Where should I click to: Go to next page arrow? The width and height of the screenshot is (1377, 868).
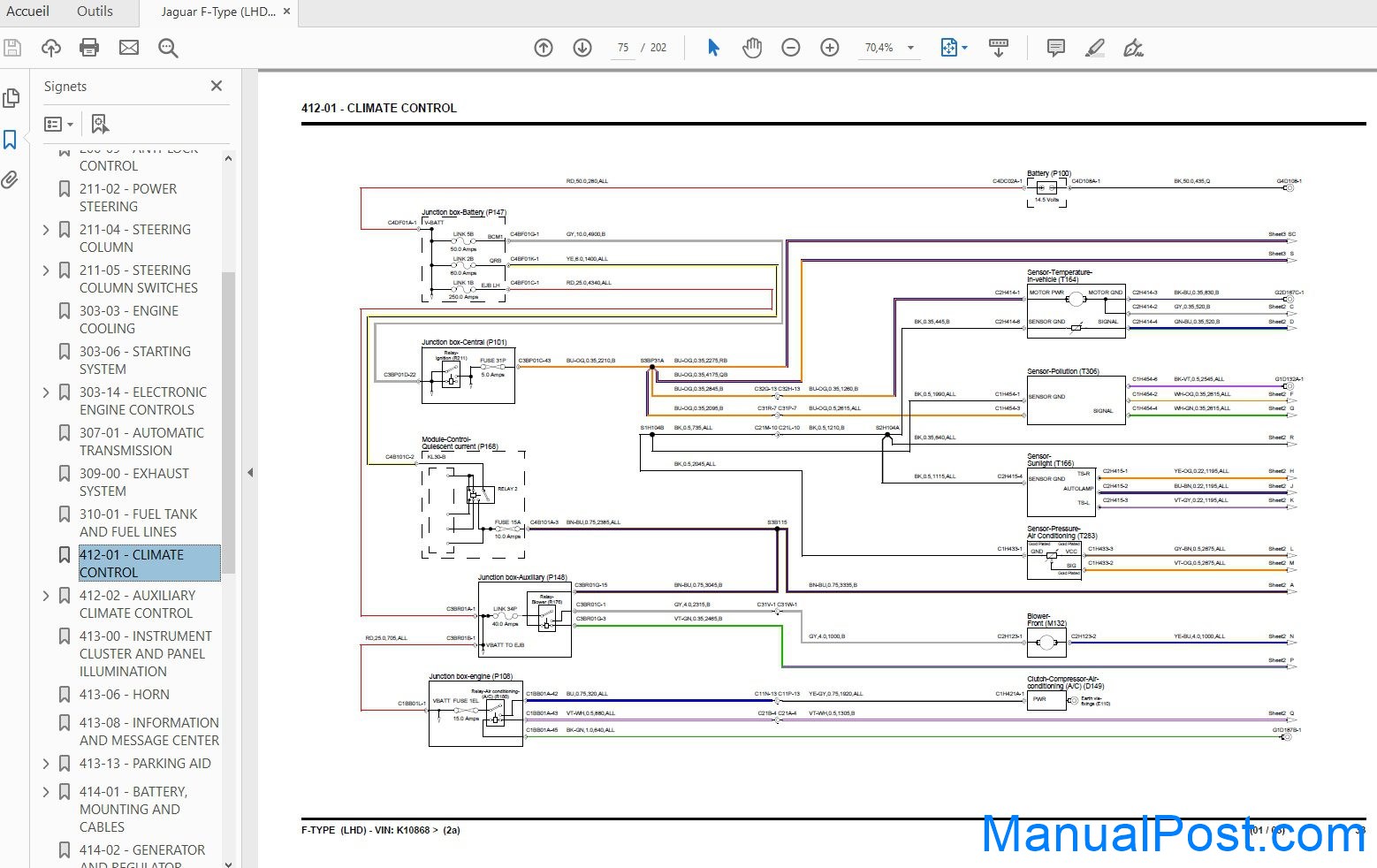tap(582, 48)
